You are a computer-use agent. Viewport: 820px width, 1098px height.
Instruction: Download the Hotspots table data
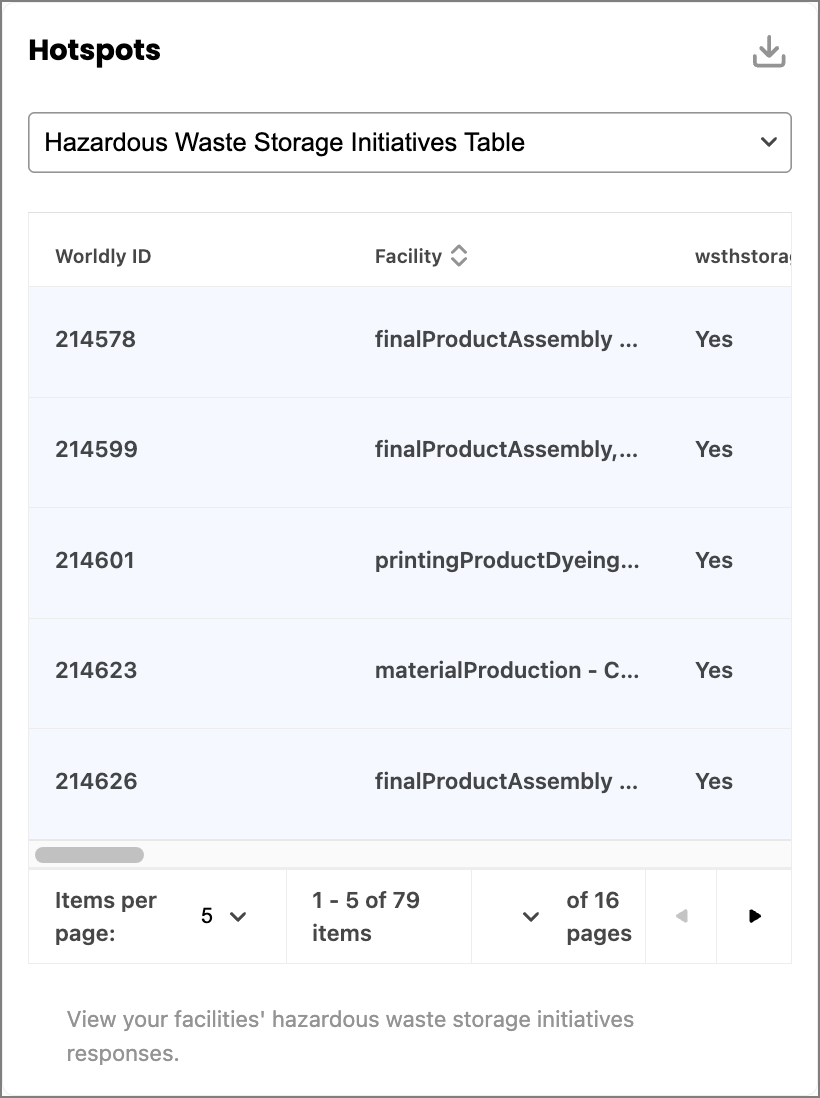[769, 51]
